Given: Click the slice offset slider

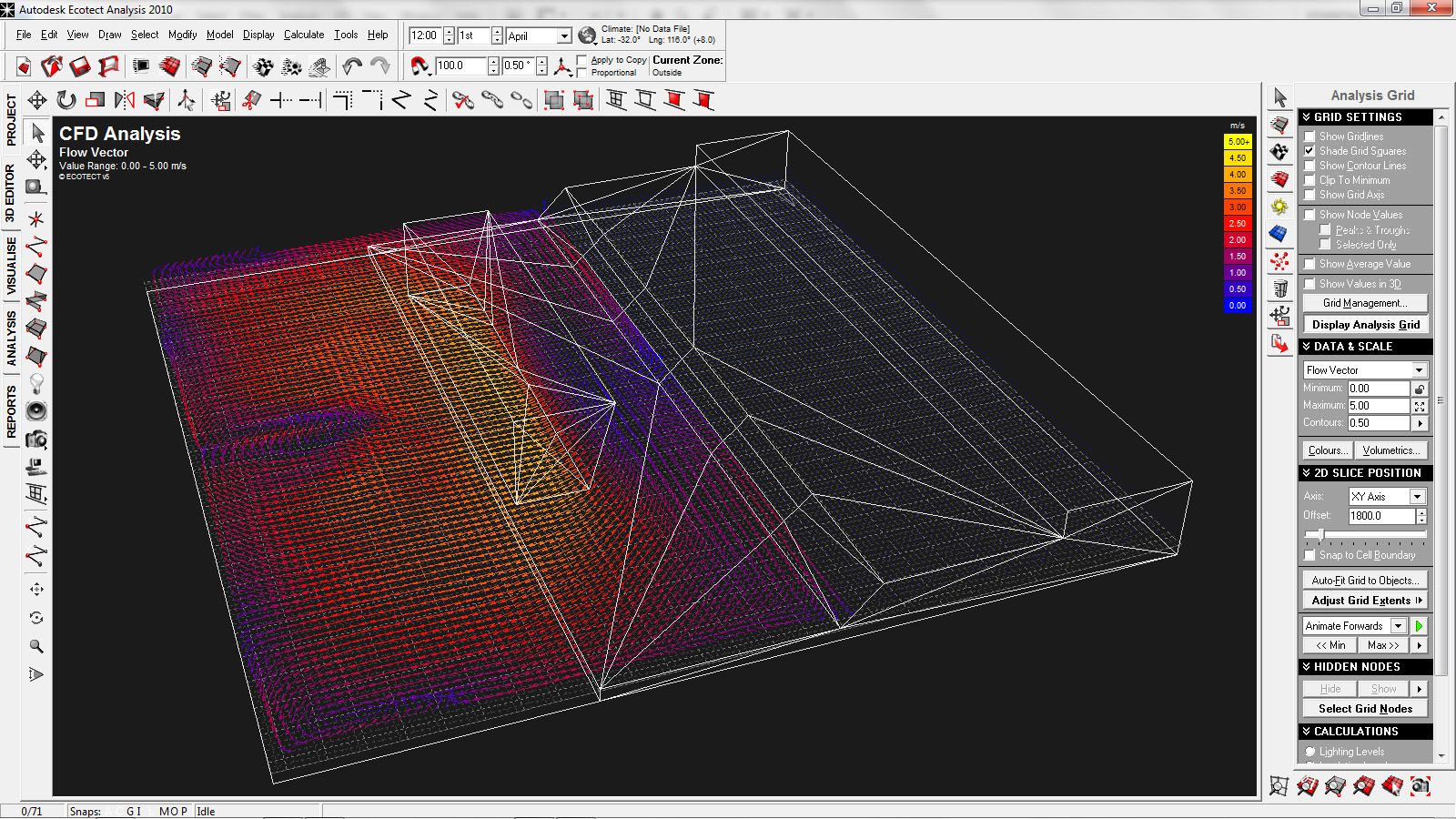Looking at the screenshot, I should pyautogui.click(x=1320, y=535).
